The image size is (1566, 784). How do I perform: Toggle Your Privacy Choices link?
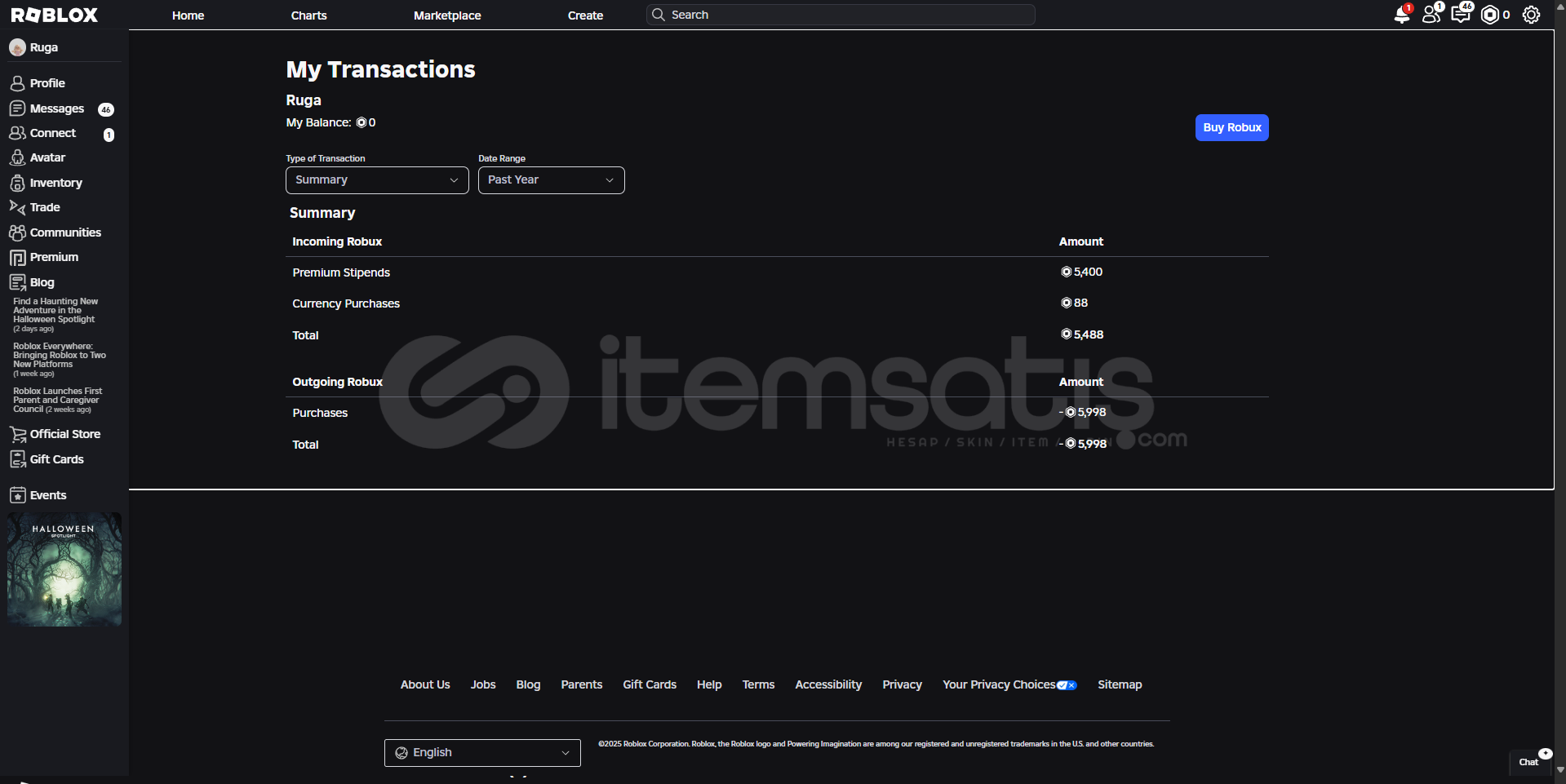coord(1009,684)
